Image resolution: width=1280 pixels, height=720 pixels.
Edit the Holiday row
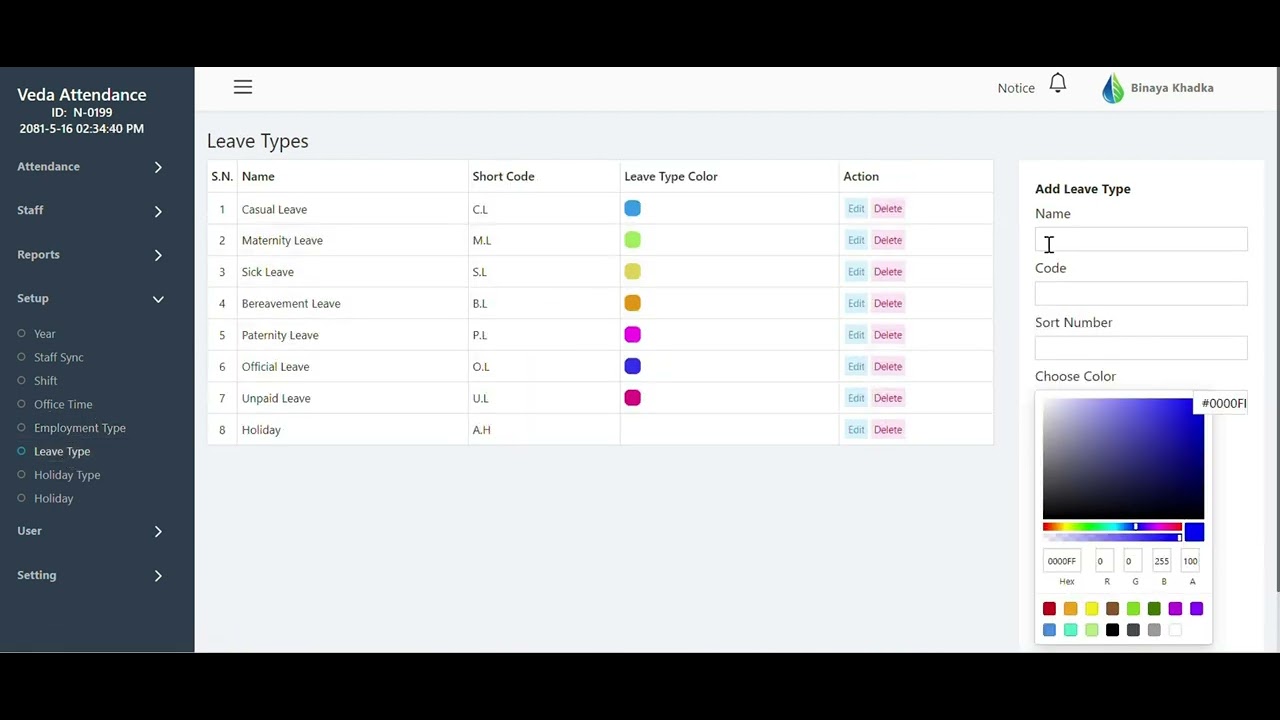[856, 430]
